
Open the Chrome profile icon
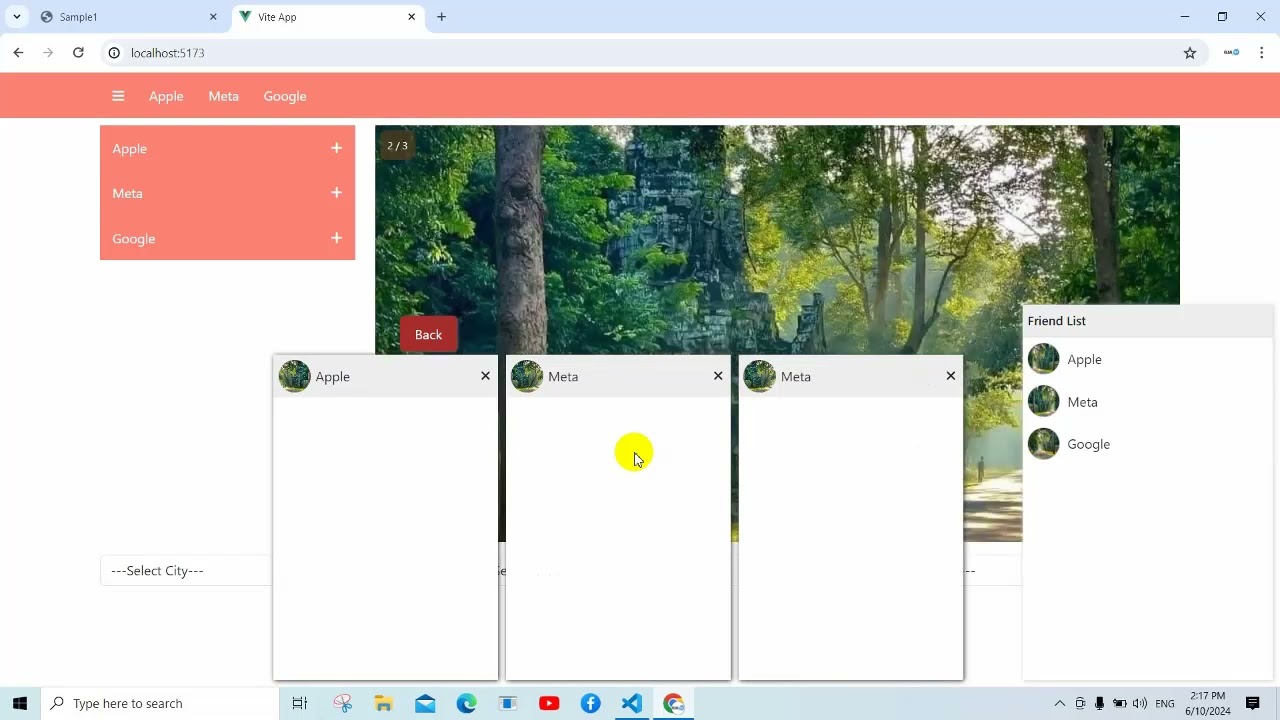coord(1232,53)
